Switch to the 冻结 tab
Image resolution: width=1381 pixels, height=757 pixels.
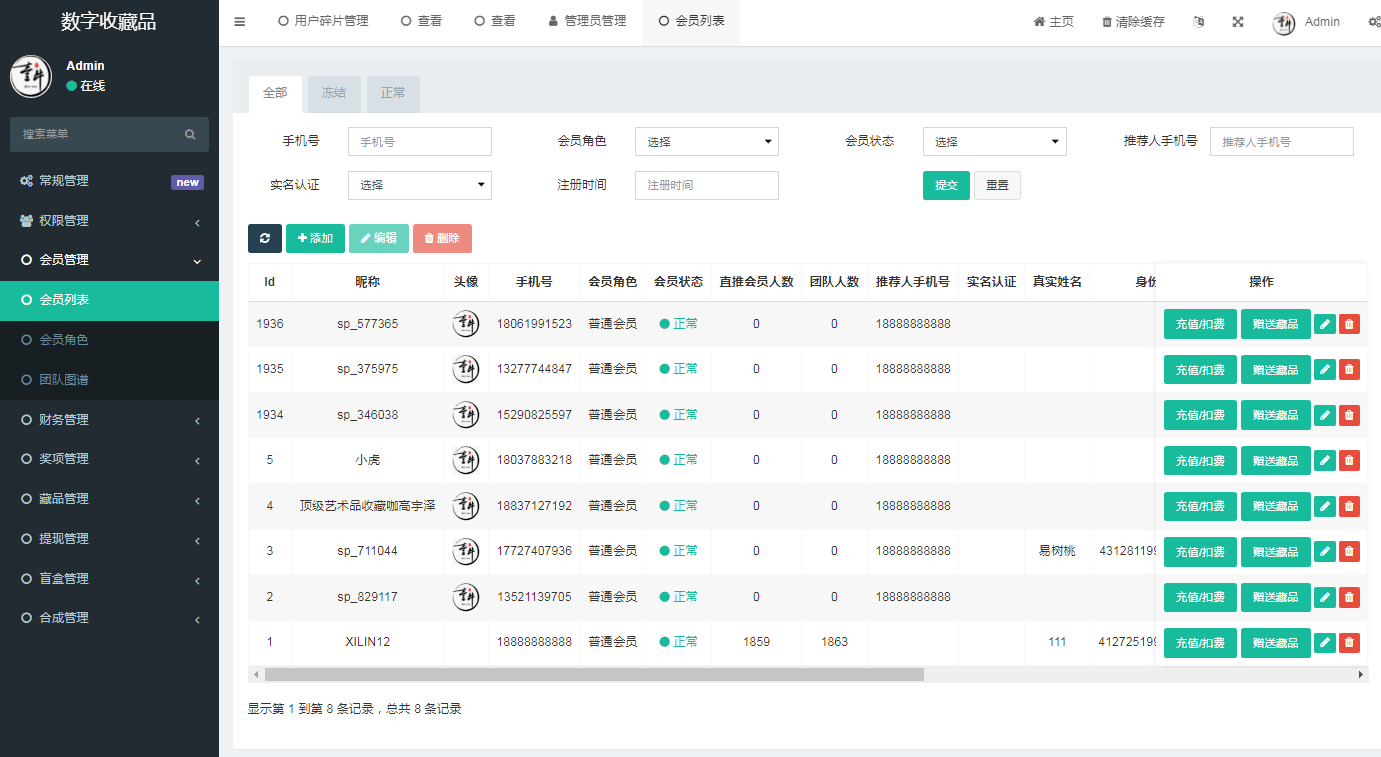click(x=333, y=93)
